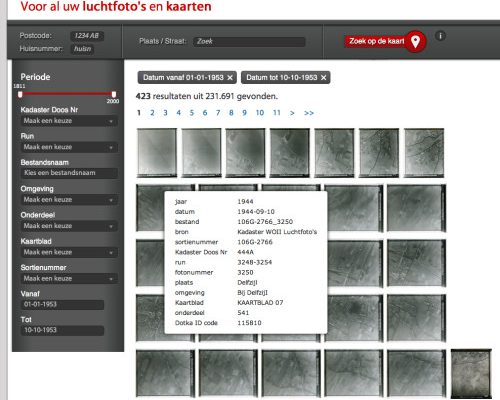Focus the Huisnummer input field
This screenshot has width=500, height=400.
click(82, 49)
